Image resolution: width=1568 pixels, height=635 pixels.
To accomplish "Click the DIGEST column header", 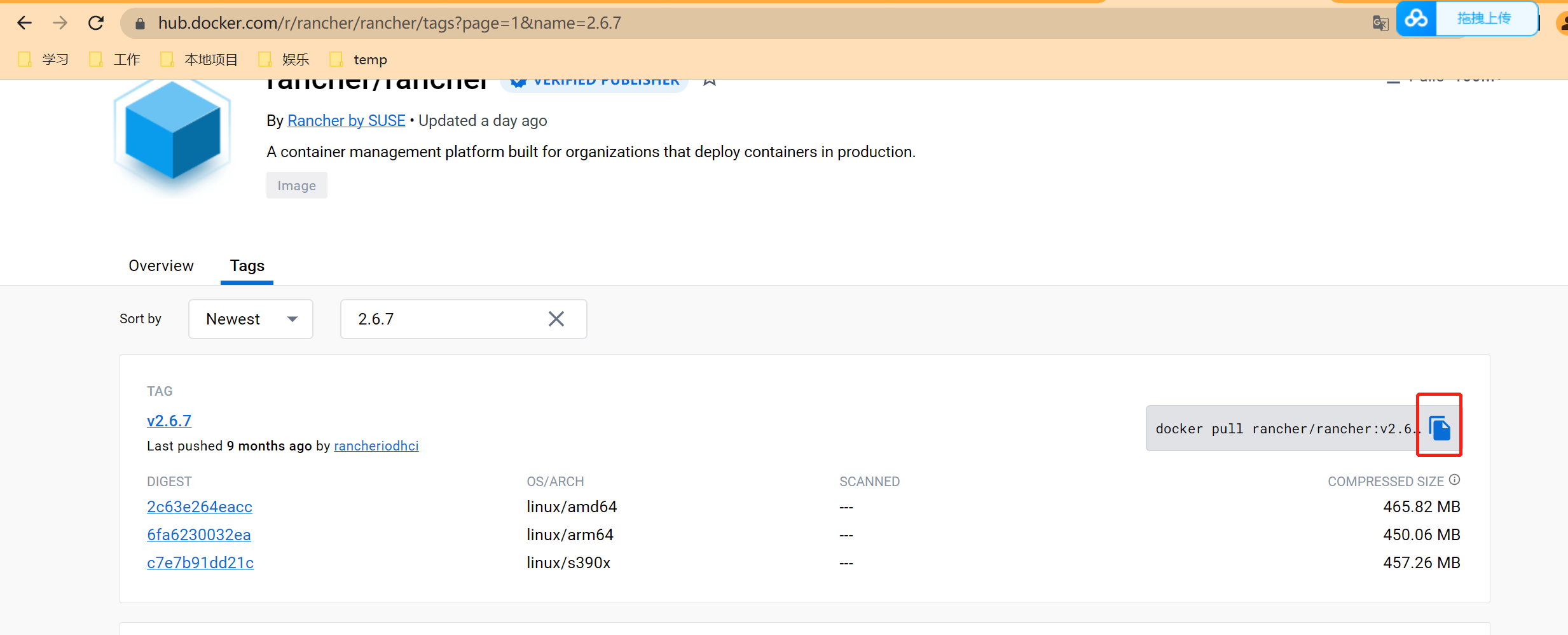I will click(169, 482).
